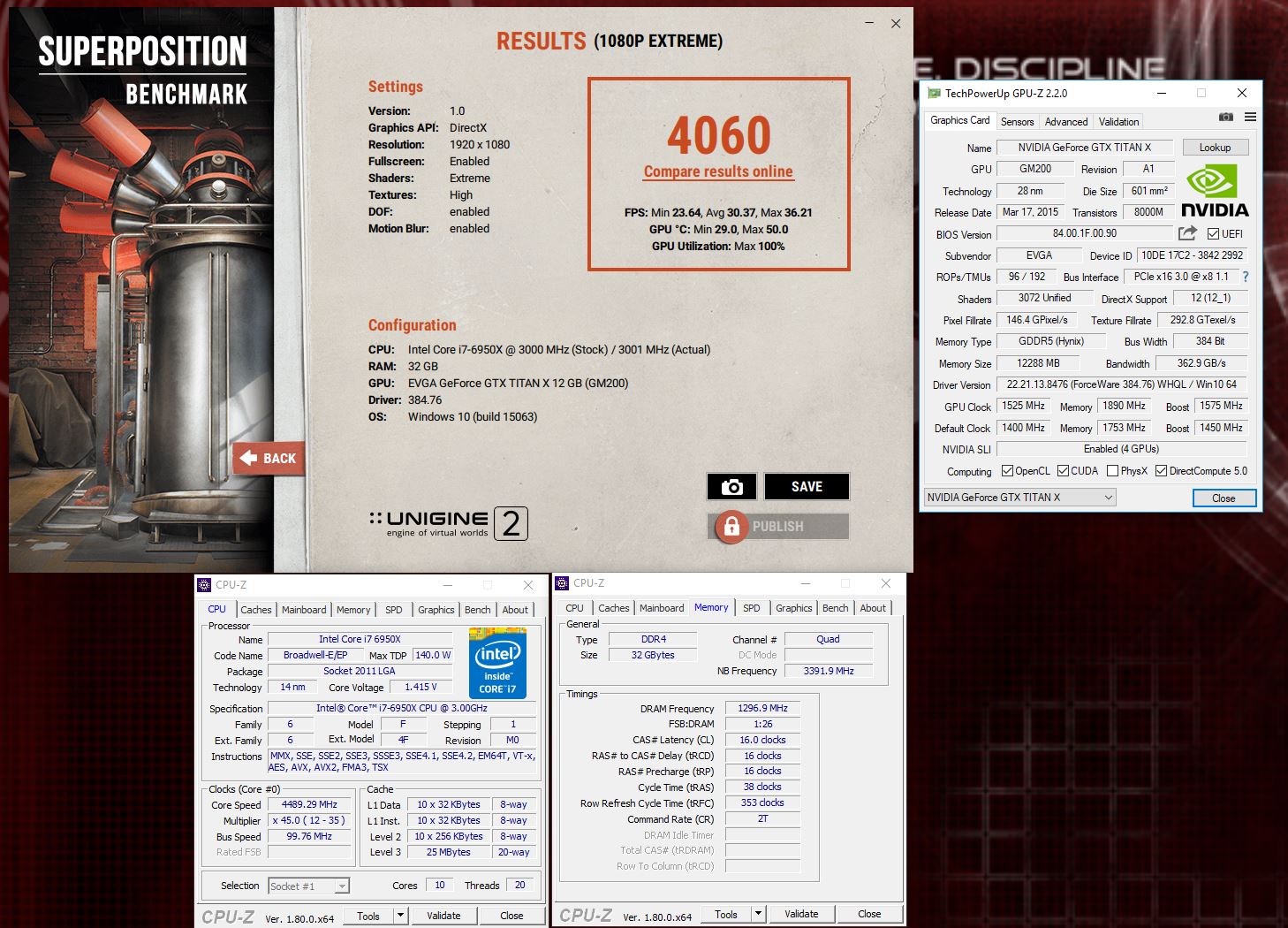Open SPD tab in left CPU-Z window
1288x928 pixels.
click(x=394, y=610)
